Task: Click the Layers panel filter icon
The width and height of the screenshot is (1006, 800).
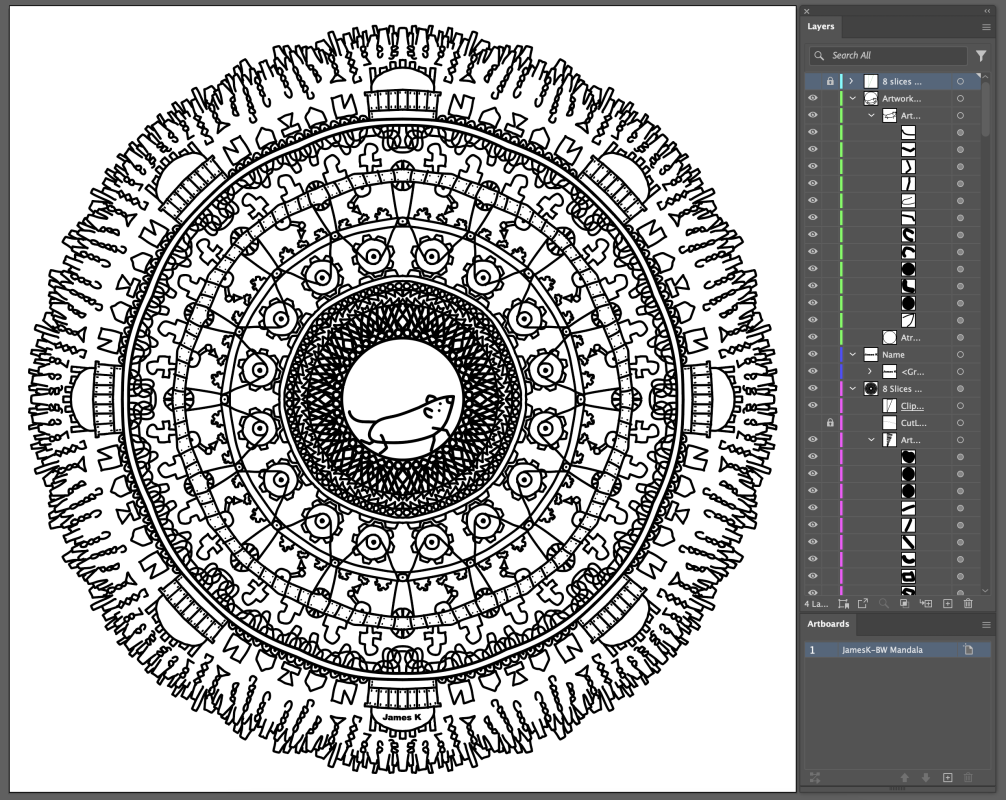Action: (x=981, y=56)
